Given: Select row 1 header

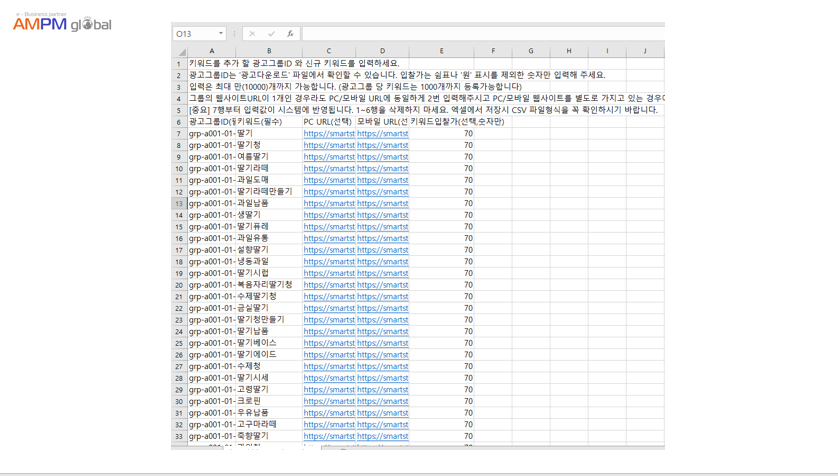Looking at the screenshot, I should 179,64.
